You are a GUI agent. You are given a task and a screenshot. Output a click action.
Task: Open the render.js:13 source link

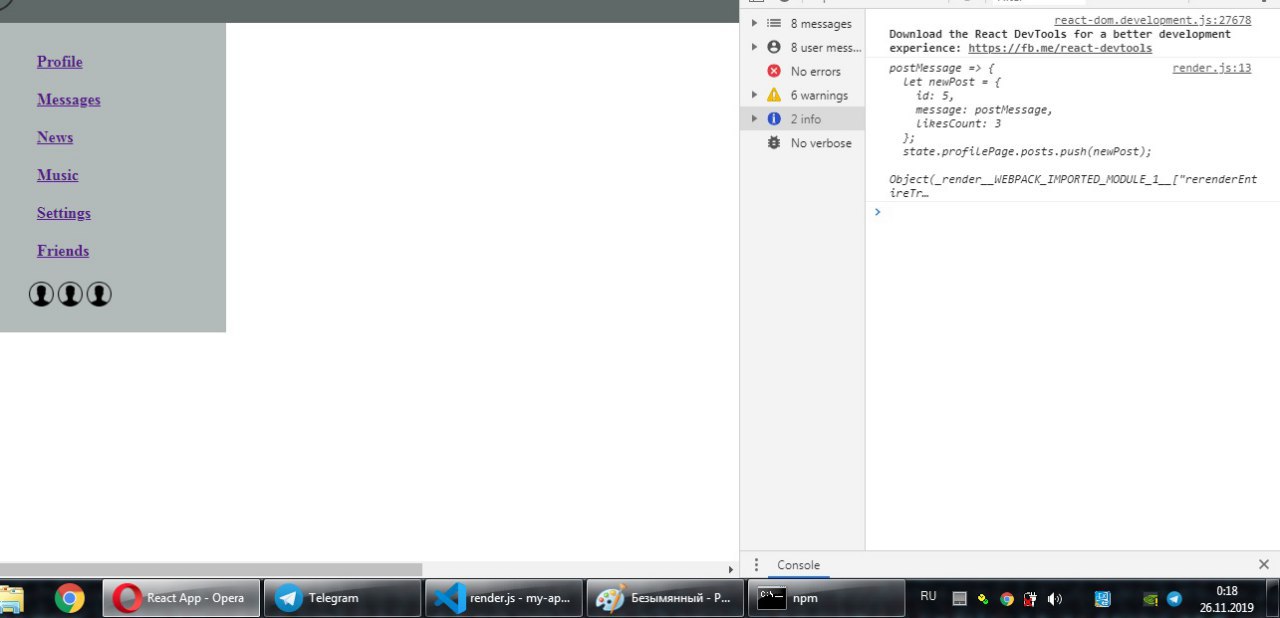1211,68
